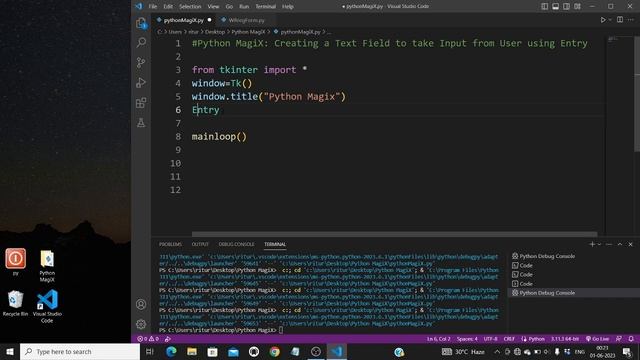
Task: Close the terminal panel
Action: [x=631, y=244]
